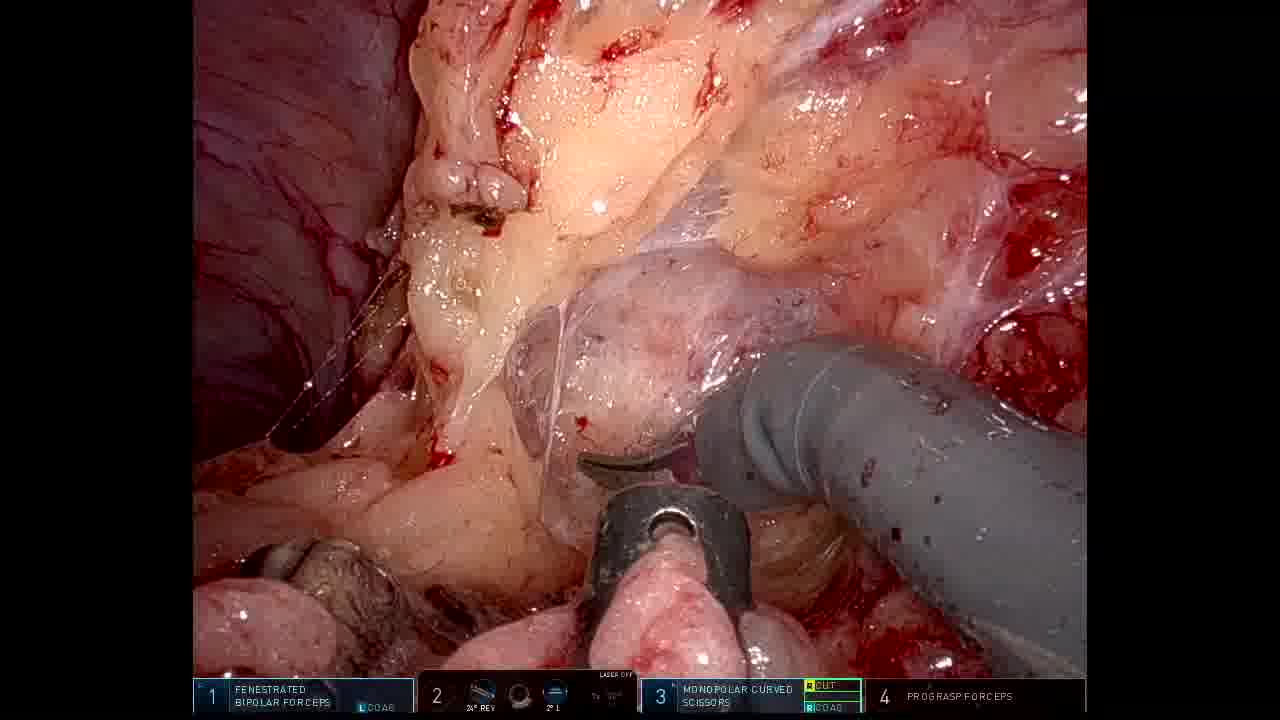Click the LASER OFF status text
The image size is (1280, 720).
[x=616, y=675]
